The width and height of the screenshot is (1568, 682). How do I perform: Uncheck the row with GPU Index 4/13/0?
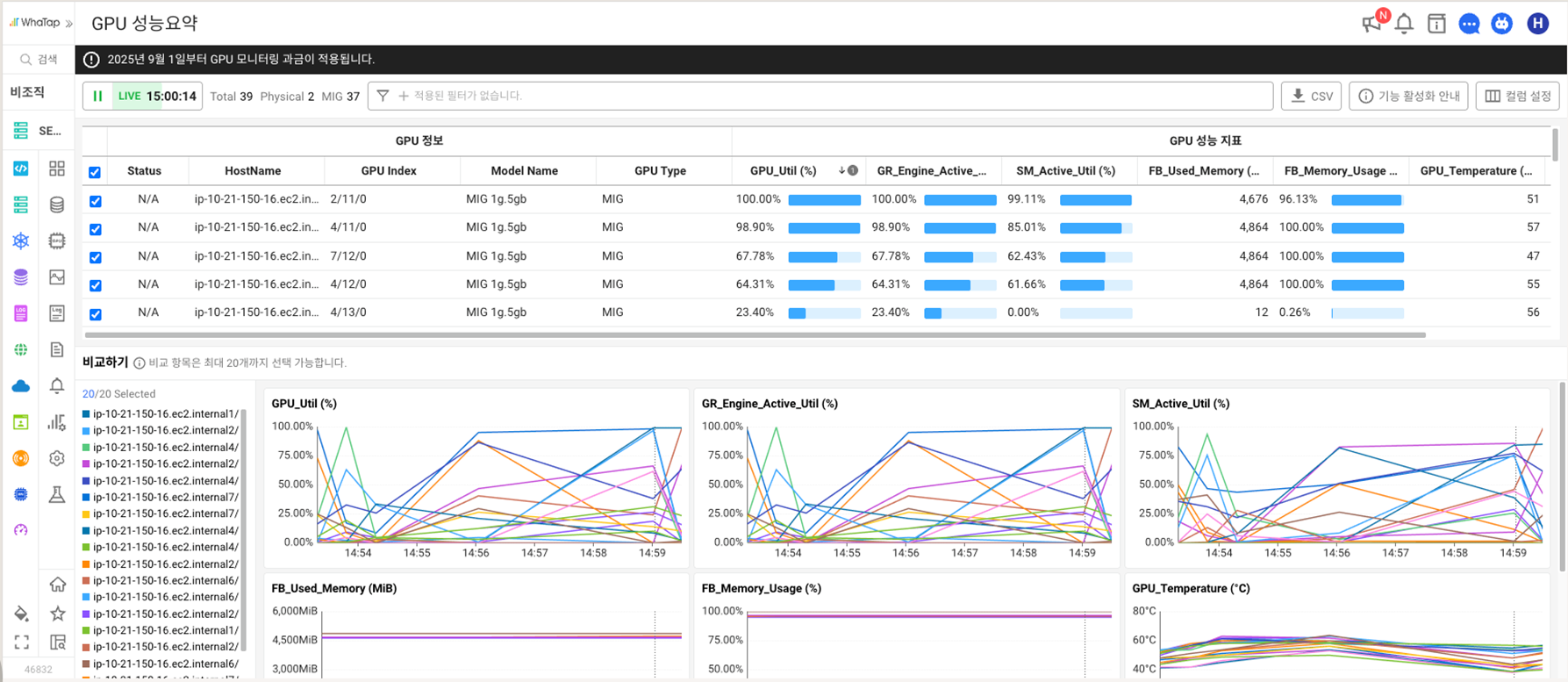pyautogui.click(x=95, y=314)
